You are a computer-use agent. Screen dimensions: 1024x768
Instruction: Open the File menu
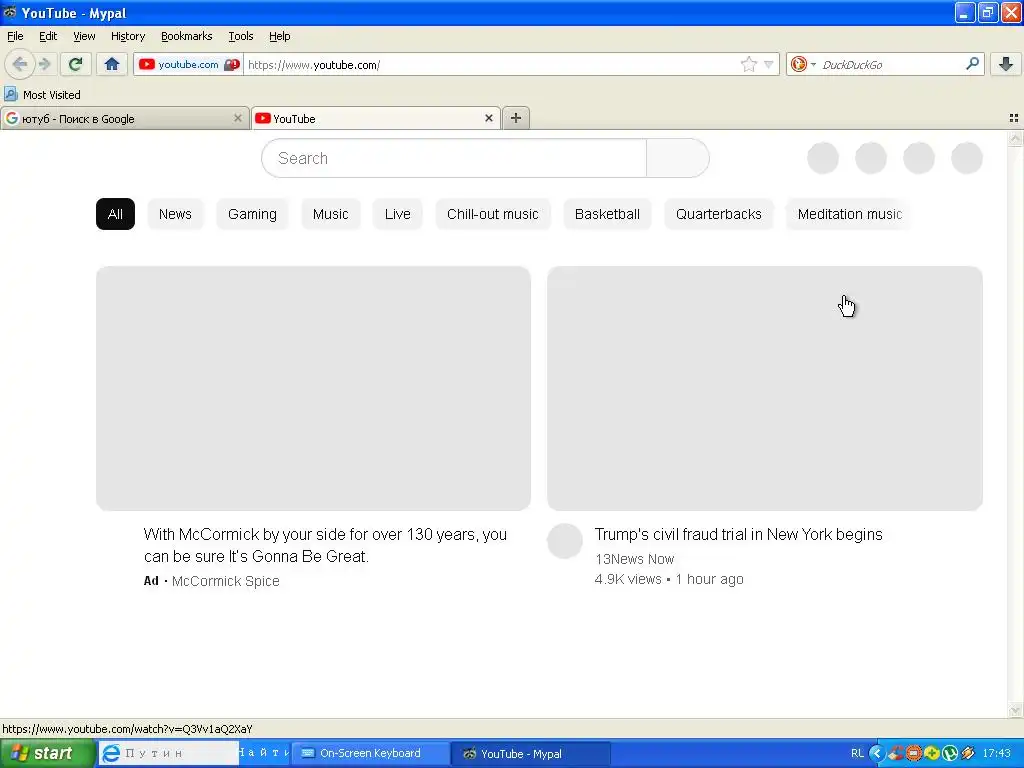[15, 36]
